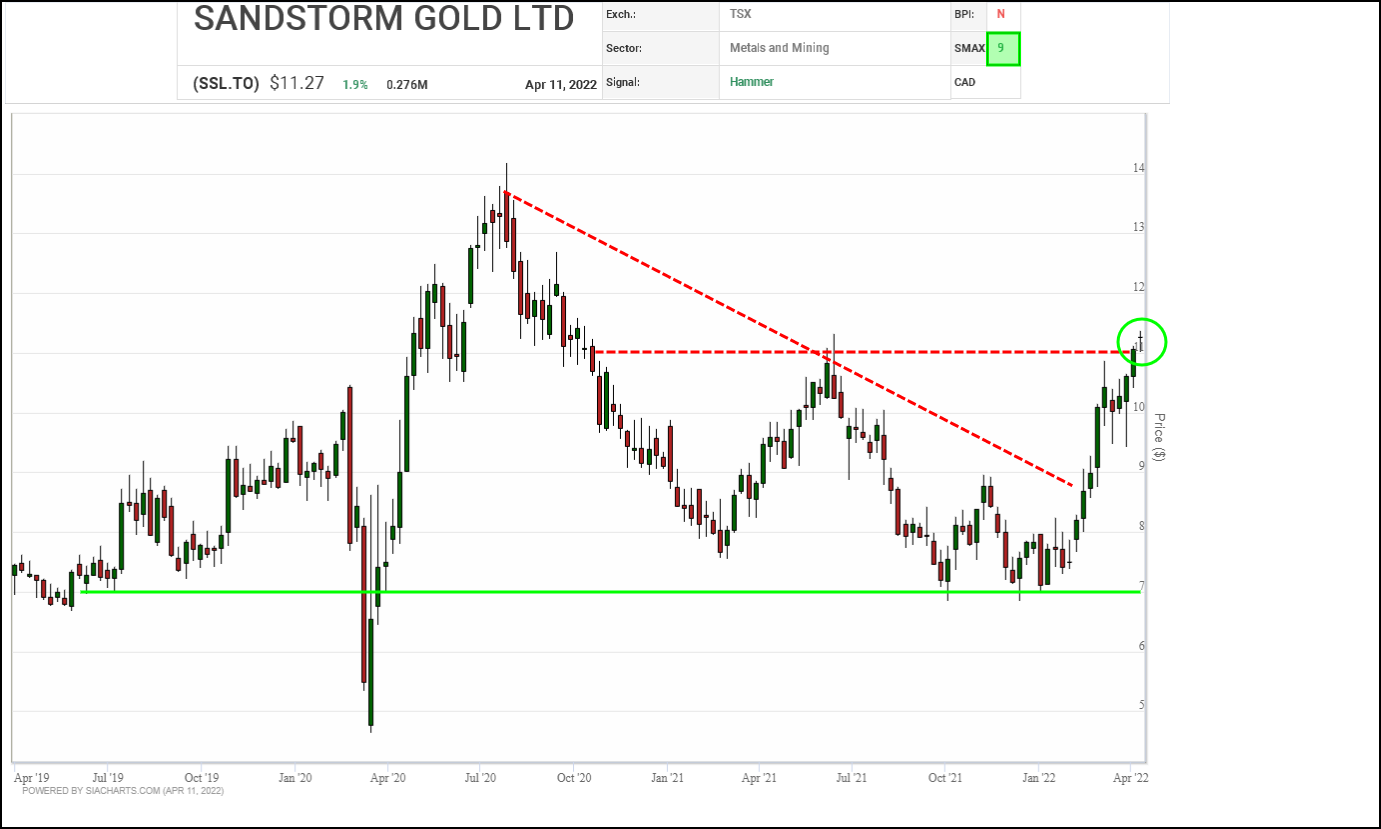The image size is (1381, 829).
Task: Click the Apr '22 date axis label
Action: (x=1131, y=777)
